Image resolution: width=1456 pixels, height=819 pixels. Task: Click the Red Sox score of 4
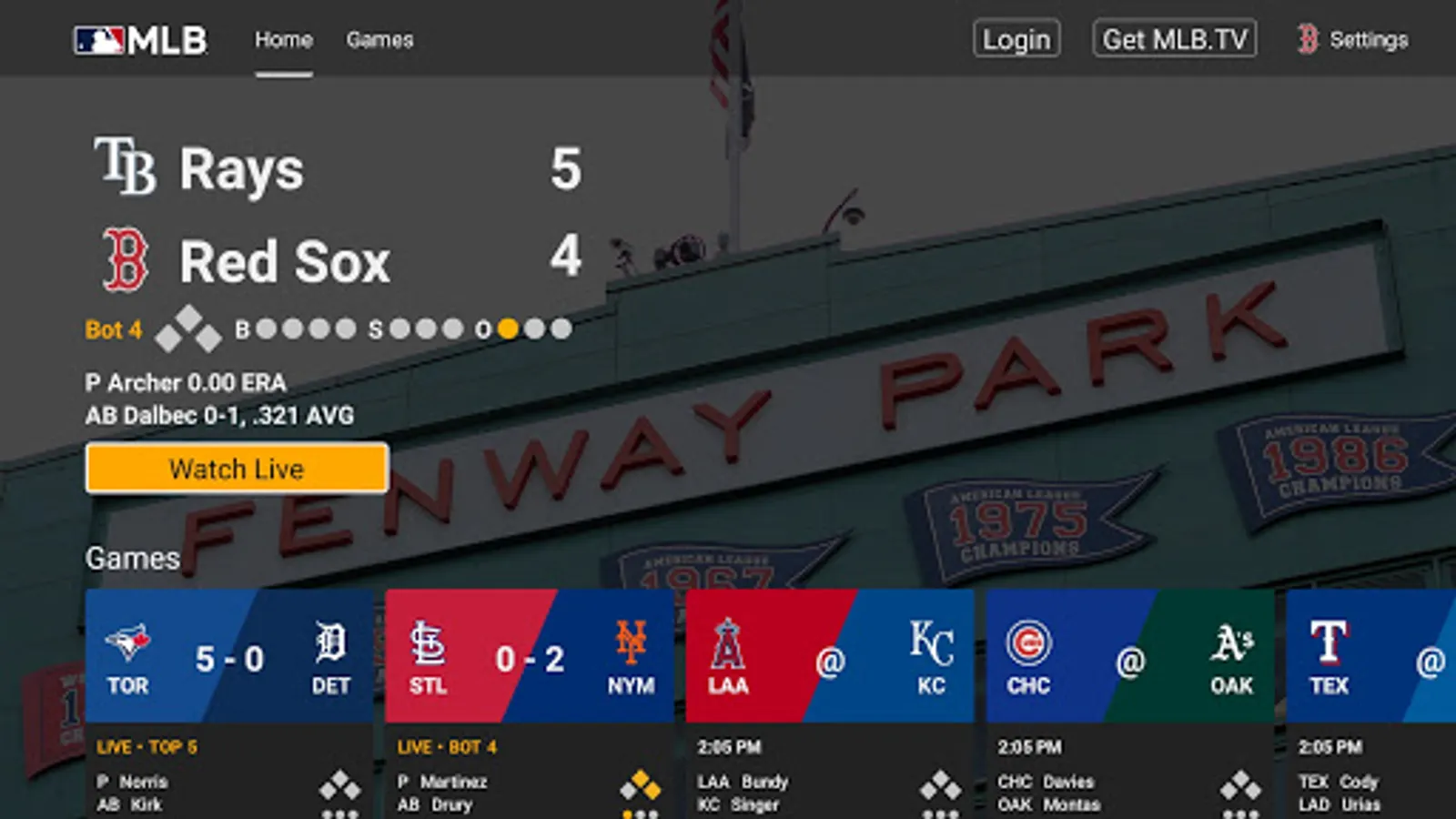pyautogui.click(x=565, y=256)
